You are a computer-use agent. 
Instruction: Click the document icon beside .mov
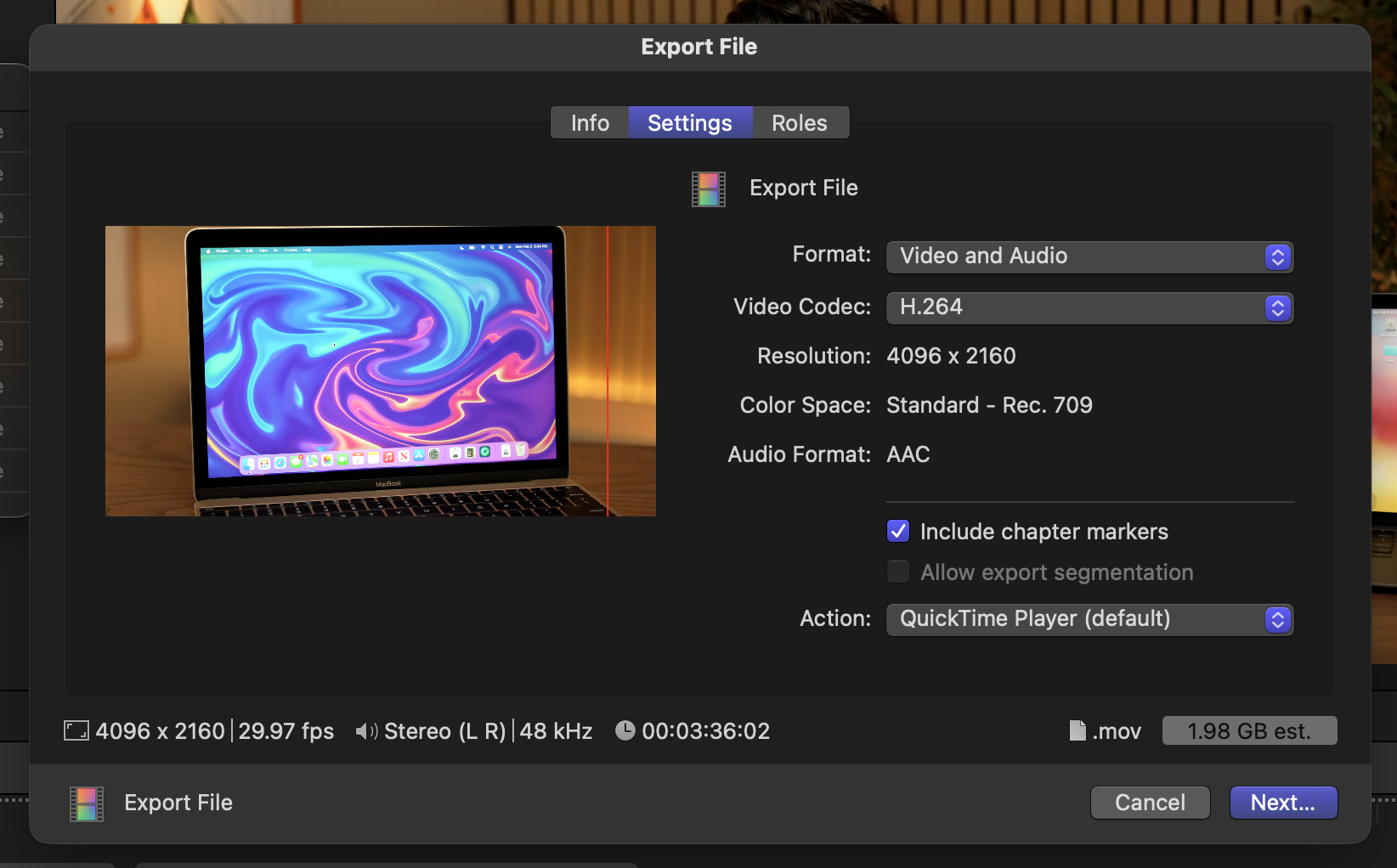click(x=1077, y=731)
